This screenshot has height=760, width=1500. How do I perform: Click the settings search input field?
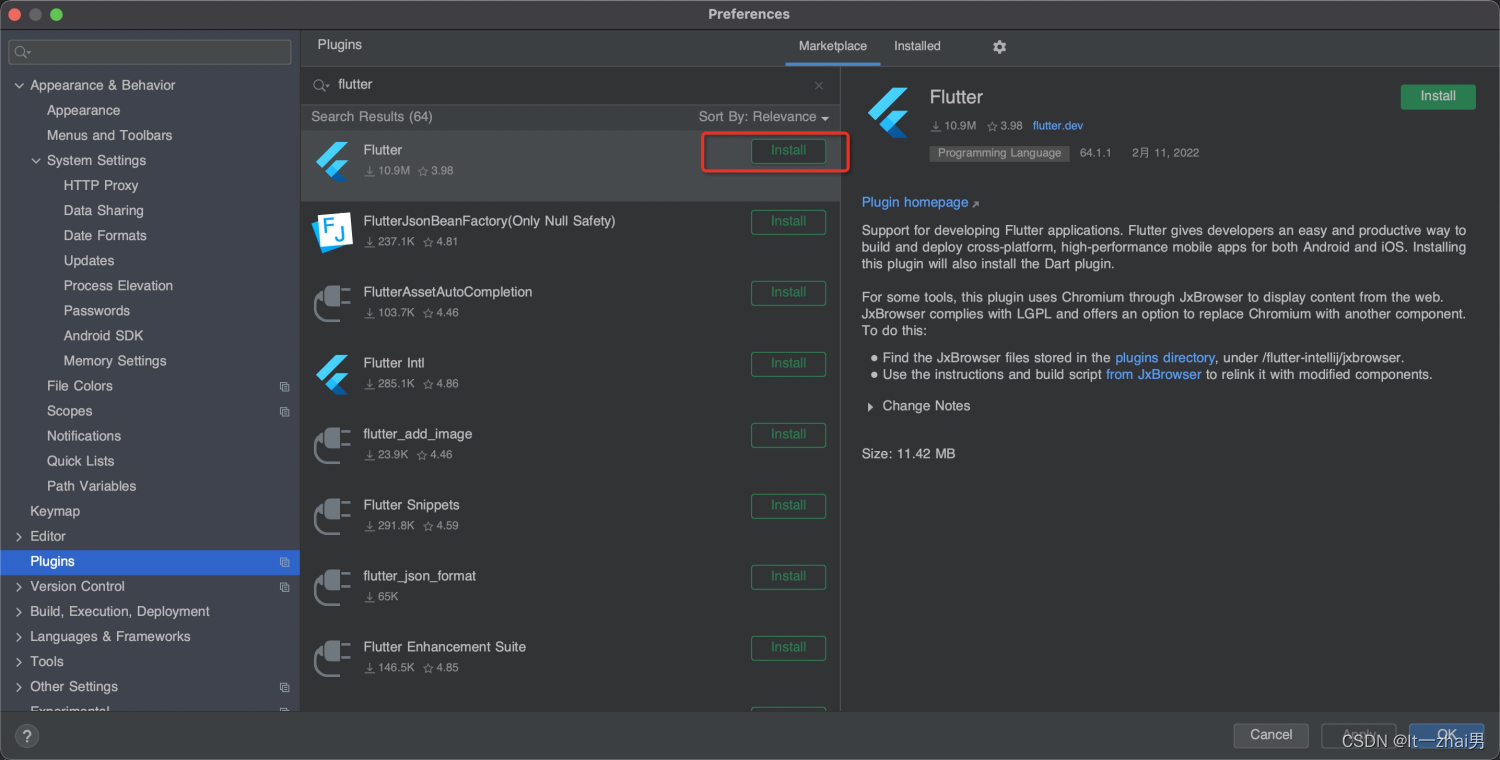(x=150, y=52)
